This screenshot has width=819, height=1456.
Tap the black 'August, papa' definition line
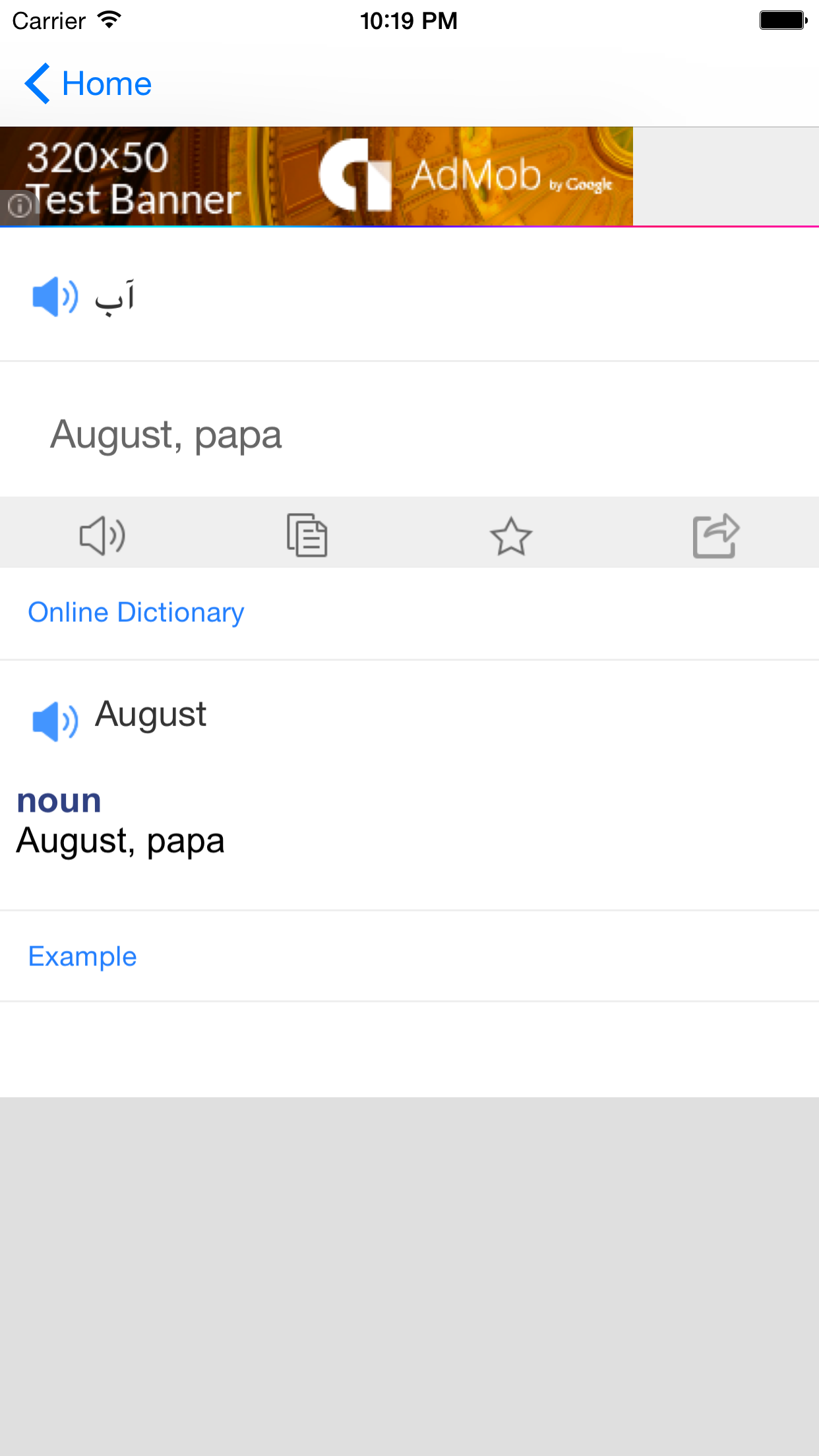click(120, 841)
